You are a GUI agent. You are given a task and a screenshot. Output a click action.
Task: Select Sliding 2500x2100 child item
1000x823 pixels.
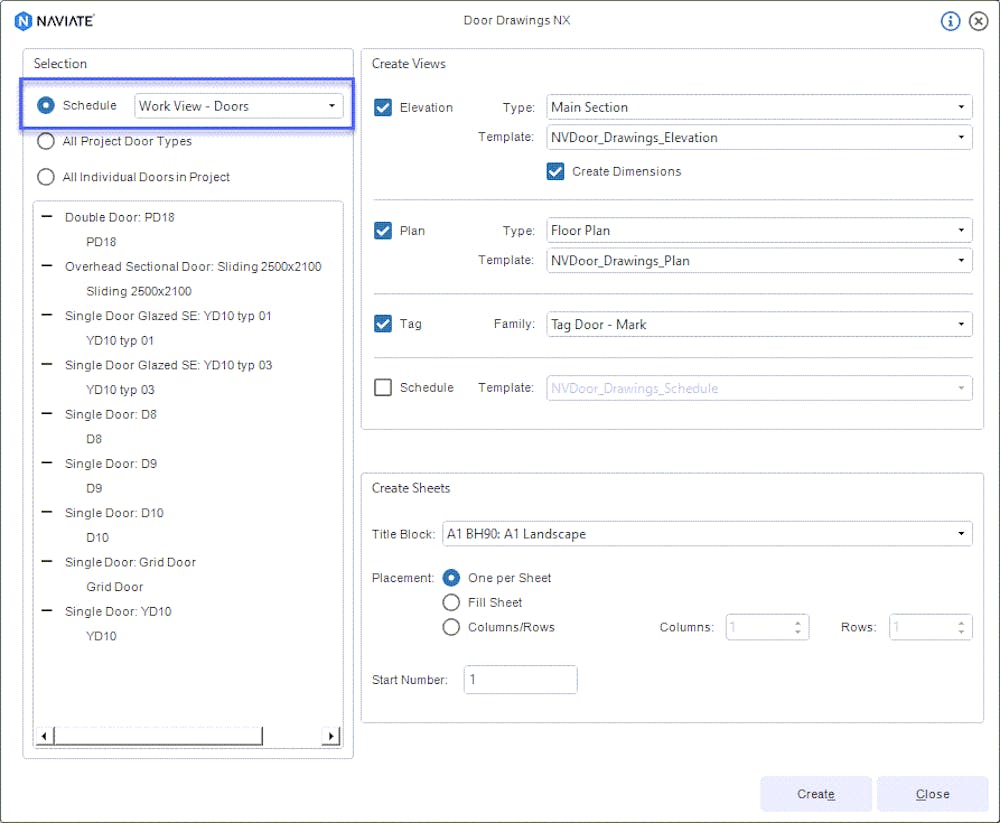(x=139, y=291)
